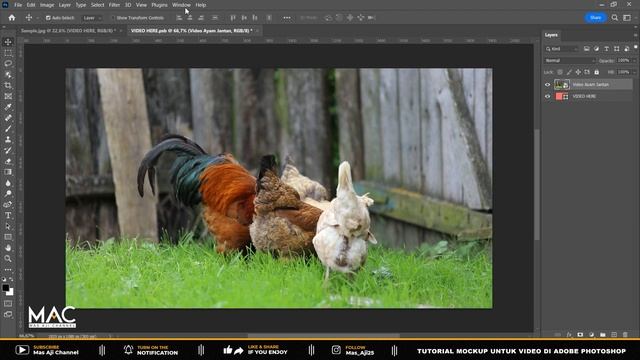Viewport: 640px width, 360px height.
Task: Select the Spot Healing Brush tool
Action: click(x=8, y=118)
